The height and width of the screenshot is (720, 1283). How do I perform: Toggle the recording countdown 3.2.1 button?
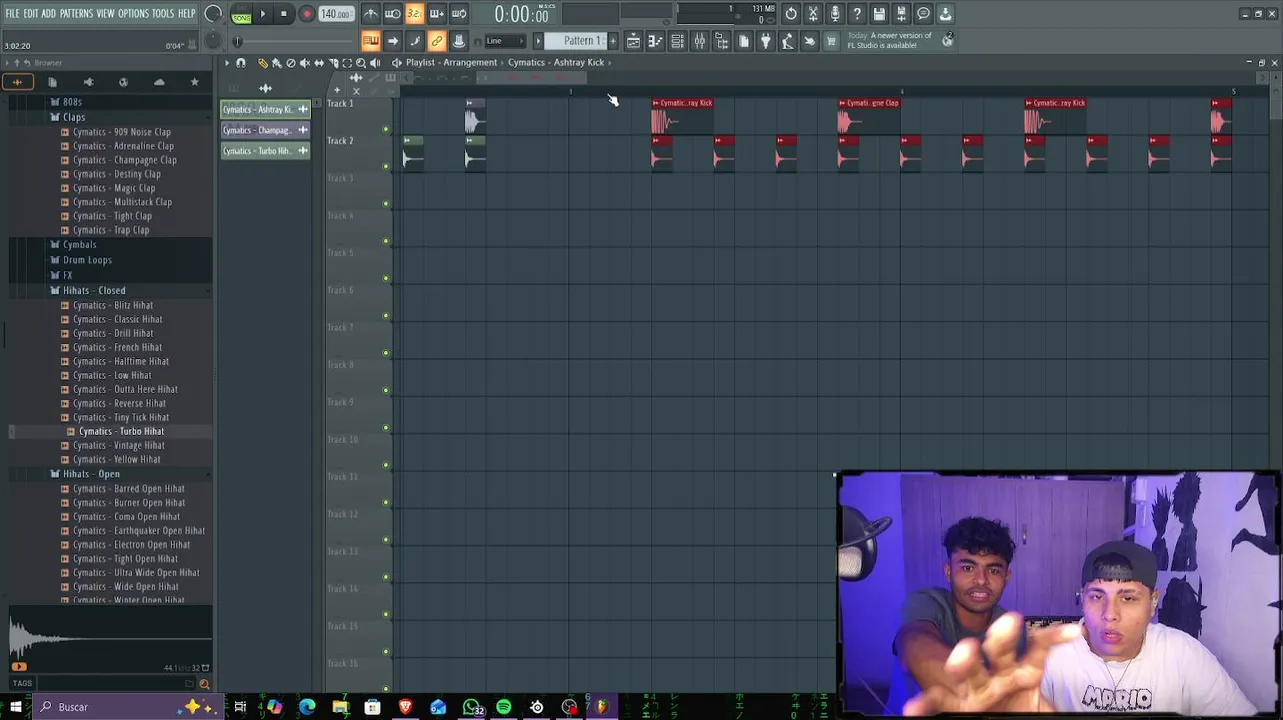pyautogui.click(x=414, y=14)
